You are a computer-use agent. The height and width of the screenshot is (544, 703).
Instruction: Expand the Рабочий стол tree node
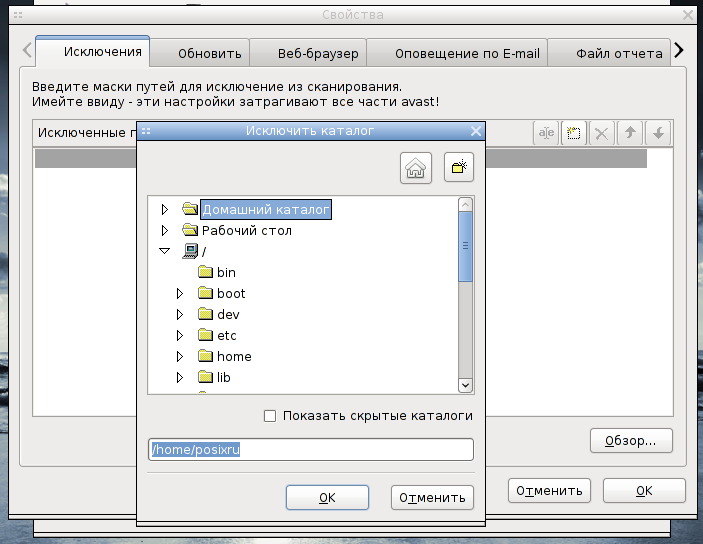click(x=165, y=231)
